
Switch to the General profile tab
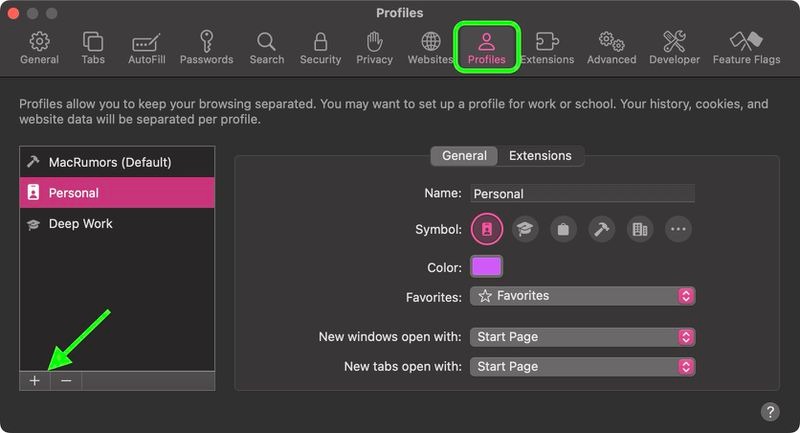click(464, 156)
